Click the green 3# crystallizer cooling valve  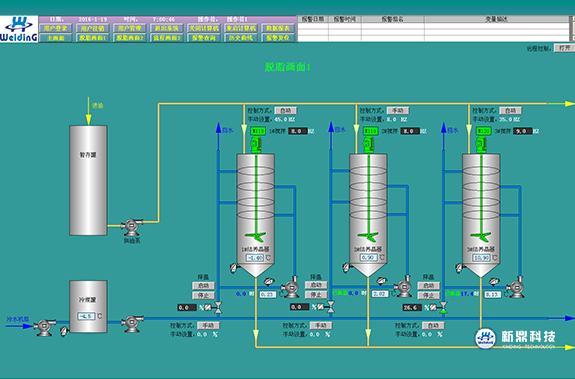tap(443, 308)
